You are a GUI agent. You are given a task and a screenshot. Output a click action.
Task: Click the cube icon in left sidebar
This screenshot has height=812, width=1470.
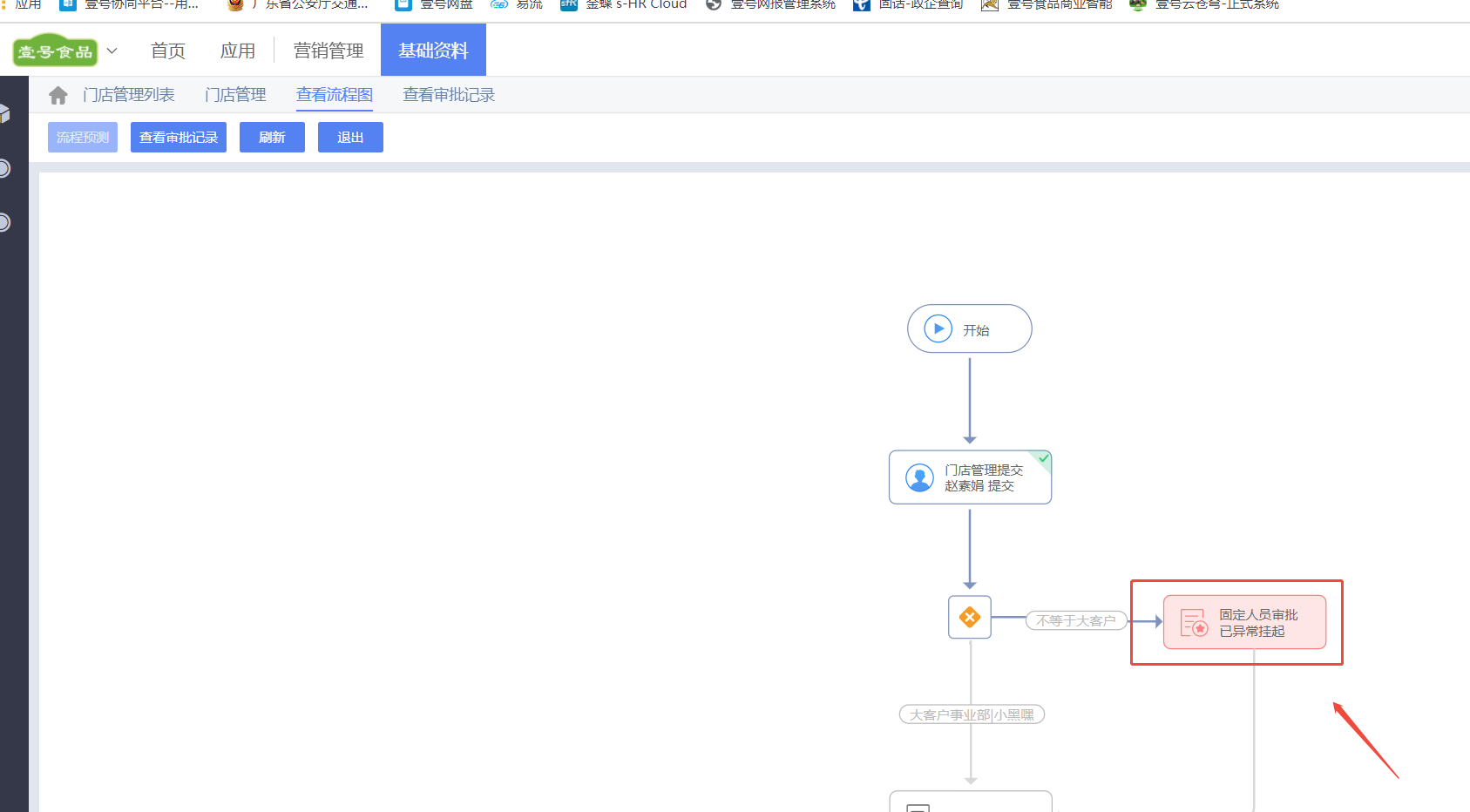click(x=4, y=113)
